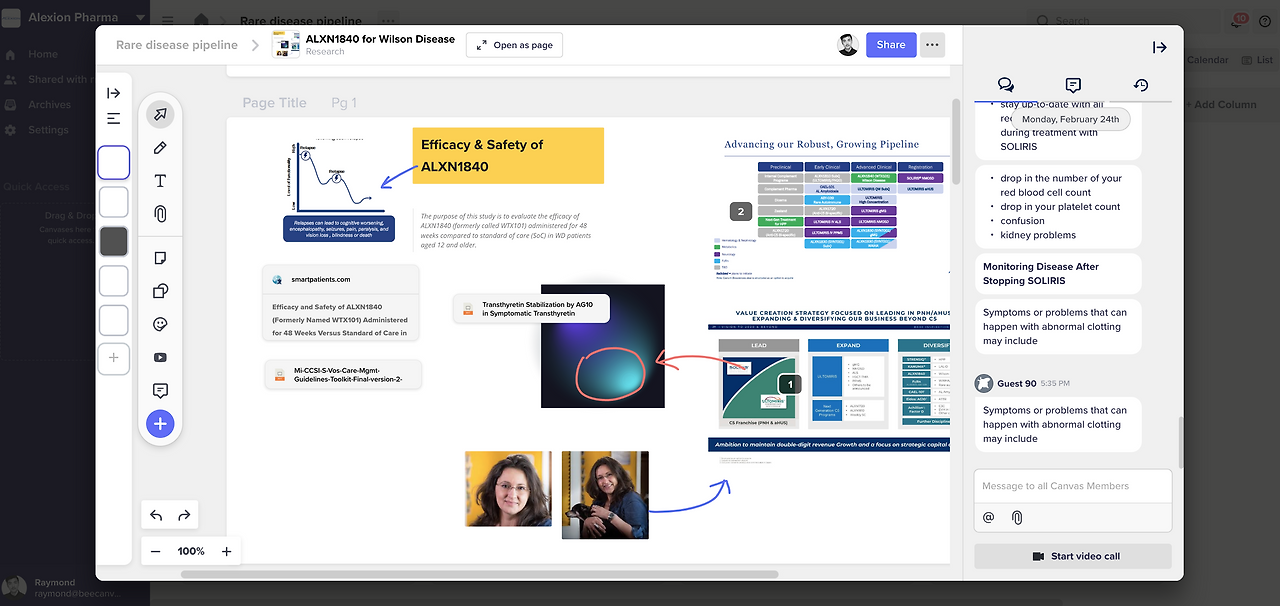Collapse the right chat sidebar
The height and width of the screenshot is (606, 1280).
1160,47
